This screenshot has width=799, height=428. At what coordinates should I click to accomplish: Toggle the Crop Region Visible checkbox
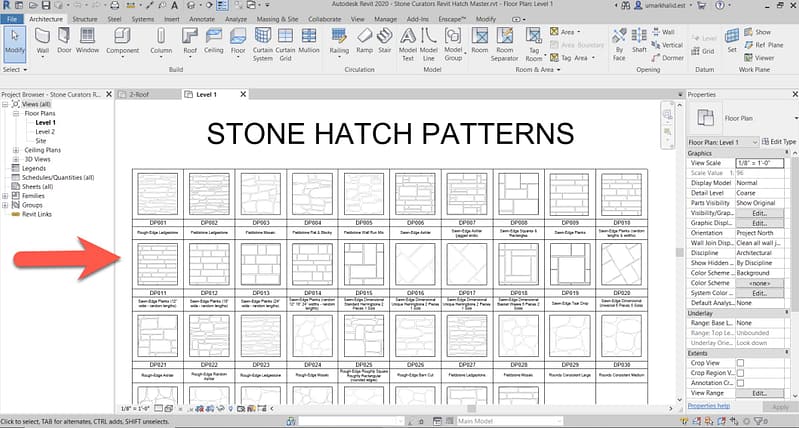pyautogui.click(x=740, y=372)
